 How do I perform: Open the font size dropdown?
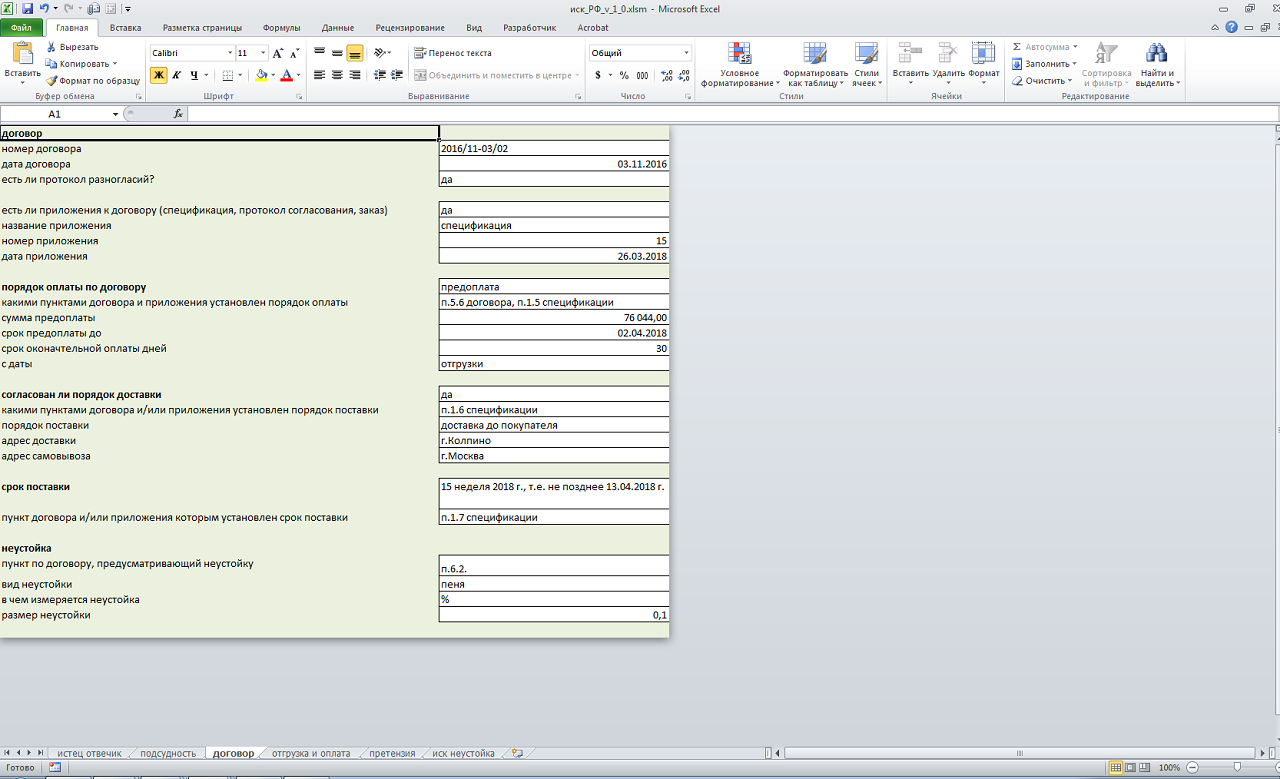(x=263, y=53)
